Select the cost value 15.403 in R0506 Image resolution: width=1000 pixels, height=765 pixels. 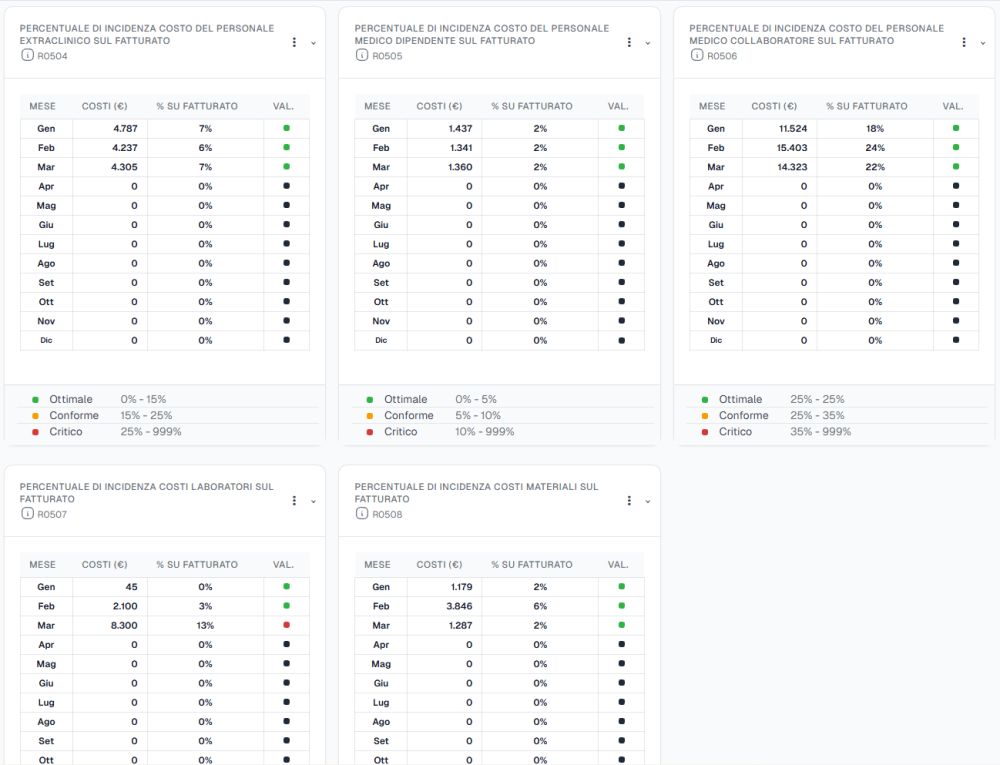coord(792,147)
